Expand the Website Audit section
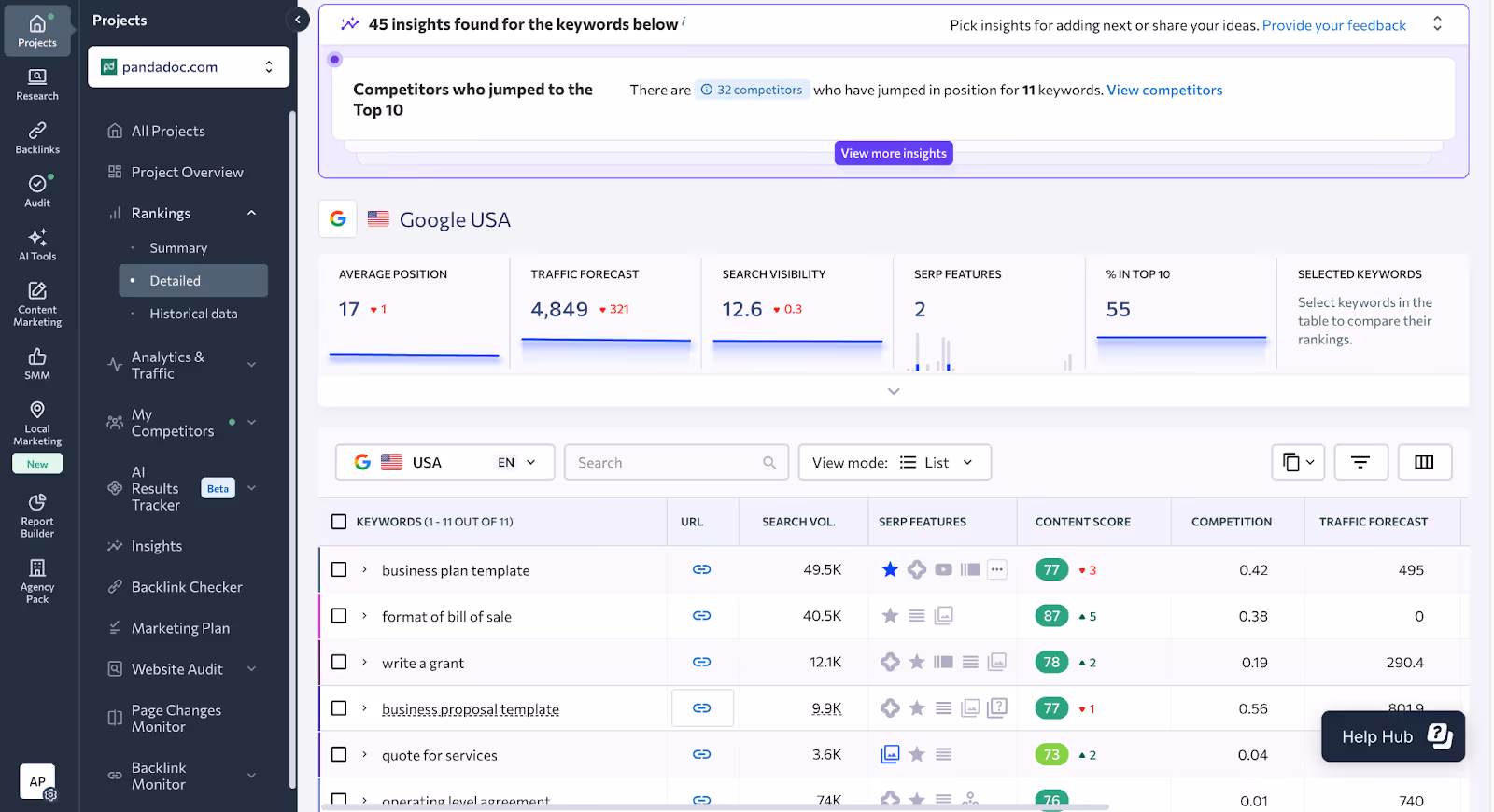Screen dimensions: 1494x812 tap(251, 669)
